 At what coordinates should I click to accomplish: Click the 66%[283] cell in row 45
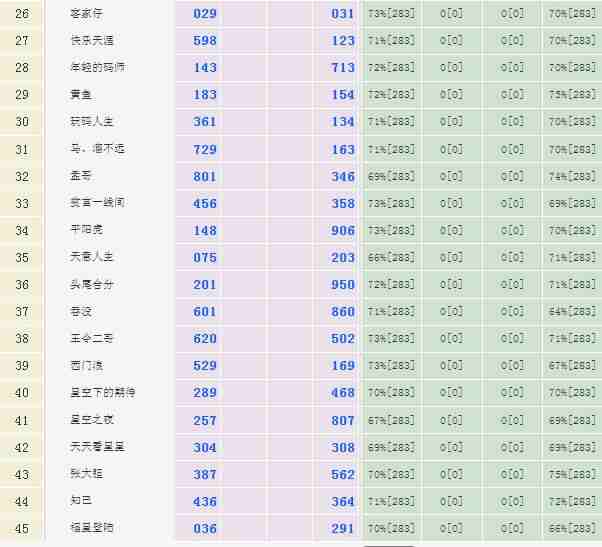coord(572,529)
